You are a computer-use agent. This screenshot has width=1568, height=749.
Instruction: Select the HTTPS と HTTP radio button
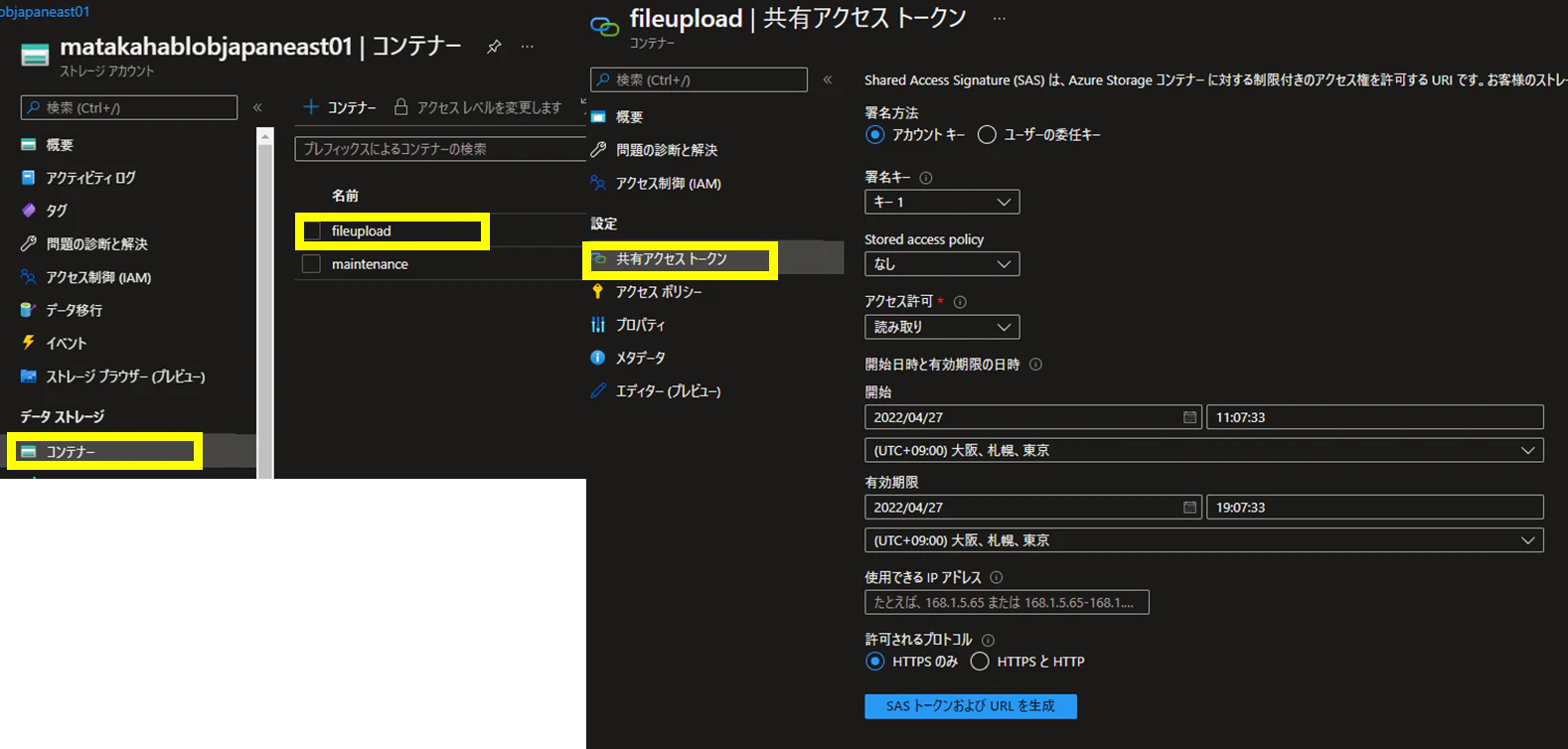tap(980, 661)
